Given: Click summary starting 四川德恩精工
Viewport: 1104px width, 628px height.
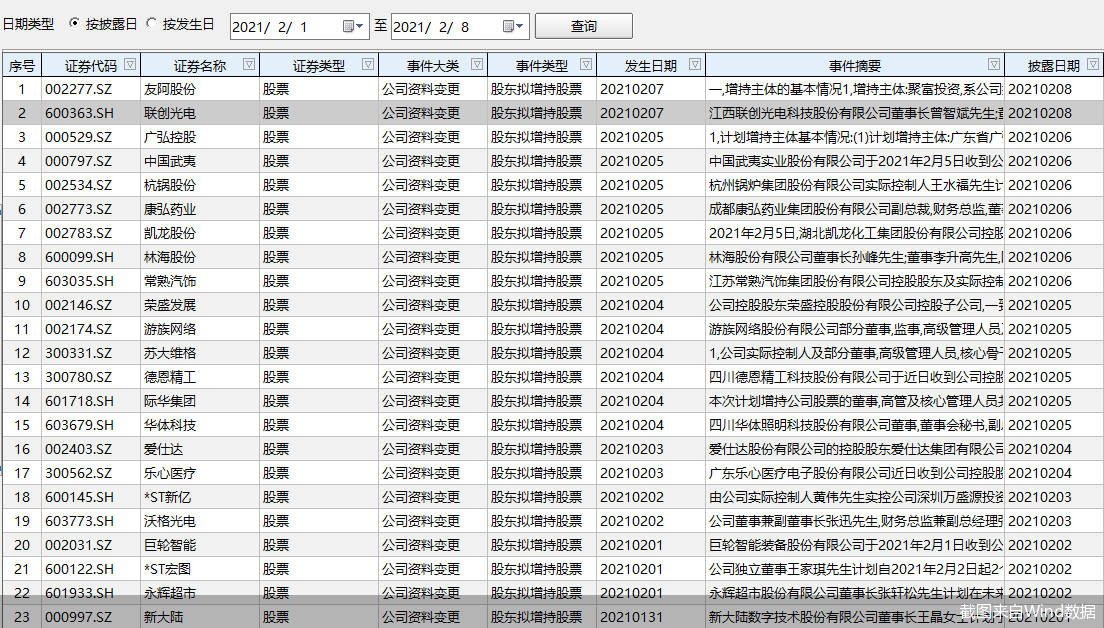Looking at the screenshot, I should (855, 377).
